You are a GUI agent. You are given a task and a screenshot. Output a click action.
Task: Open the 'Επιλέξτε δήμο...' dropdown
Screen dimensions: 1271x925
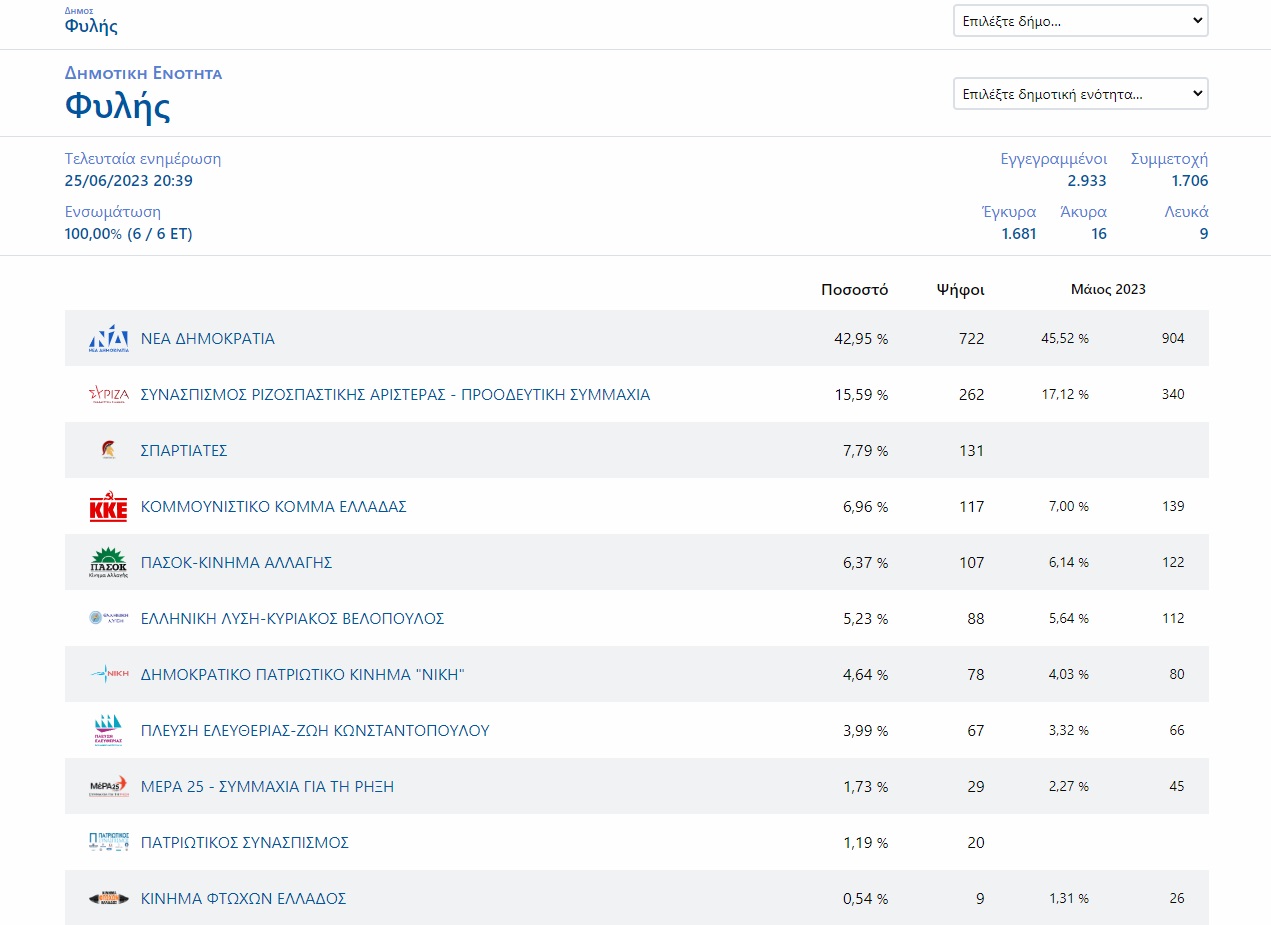point(1080,21)
